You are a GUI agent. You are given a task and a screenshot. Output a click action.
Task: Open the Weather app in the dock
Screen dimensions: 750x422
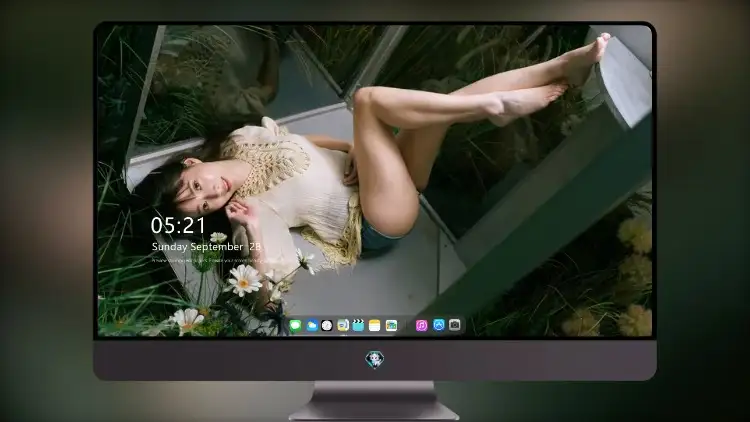pyautogui.click(x=312, y=326)
